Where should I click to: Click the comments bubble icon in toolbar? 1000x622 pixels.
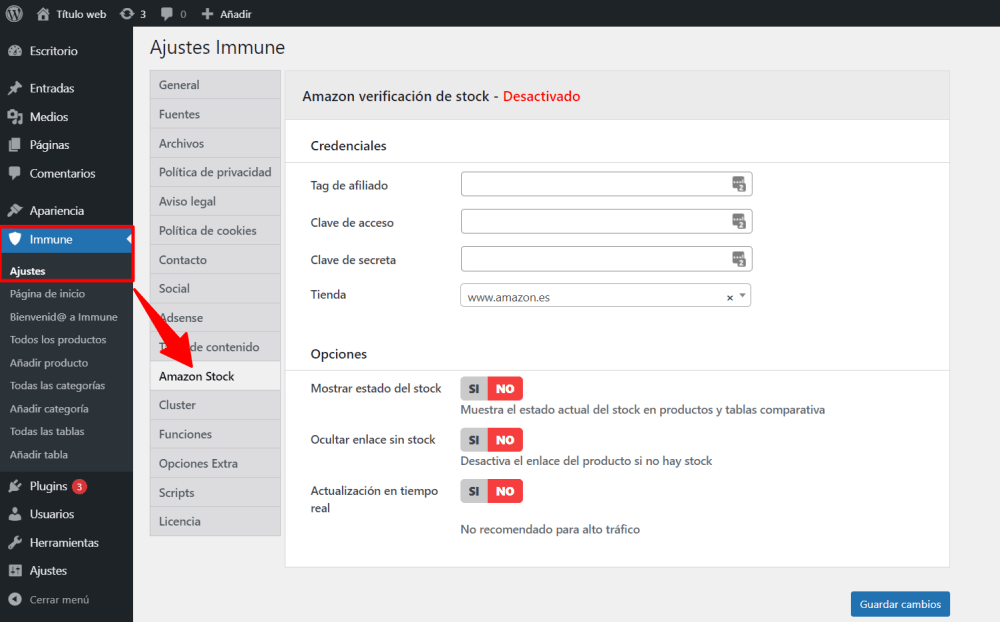tap(166, 14)
